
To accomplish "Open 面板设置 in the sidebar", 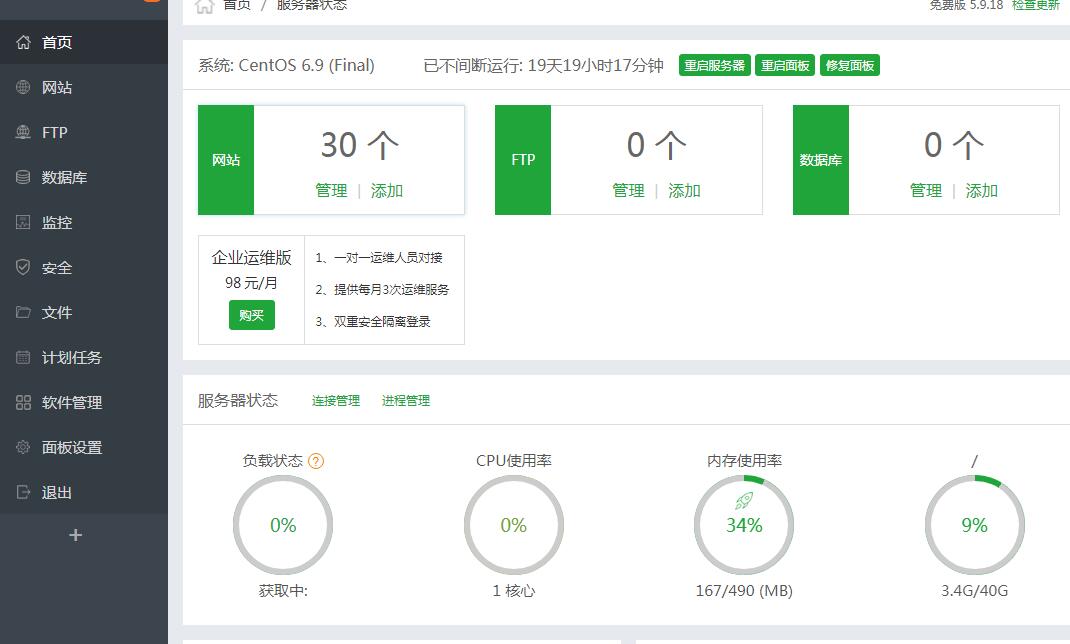I will (x=71, y=447).
